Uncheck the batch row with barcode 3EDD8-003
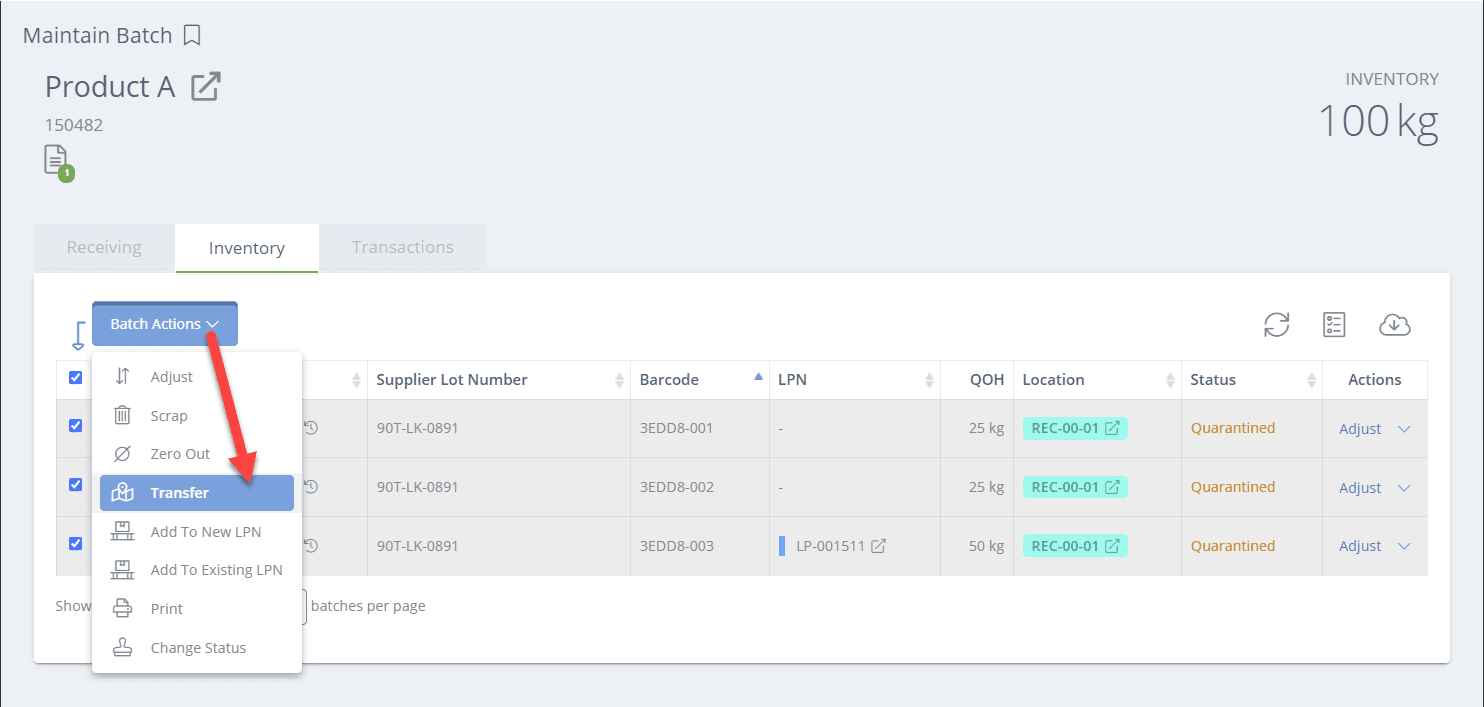Screen dimensions: 1484x707 pyautogui.click(x=75, y=543)
